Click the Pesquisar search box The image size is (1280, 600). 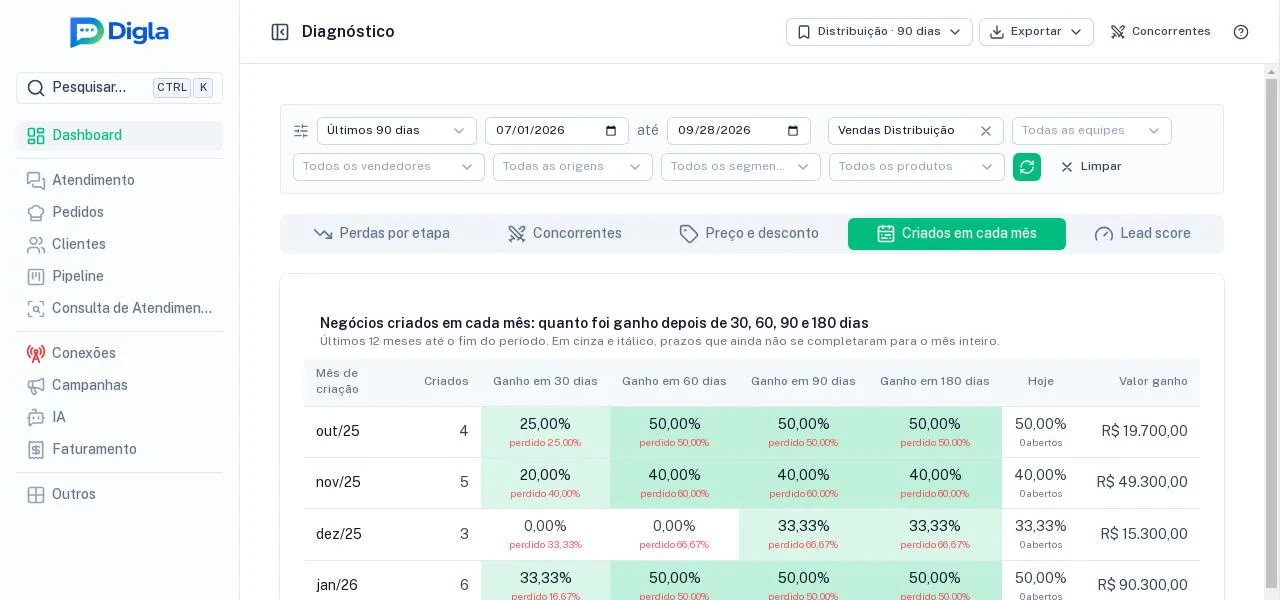click(x=119, y=88)
